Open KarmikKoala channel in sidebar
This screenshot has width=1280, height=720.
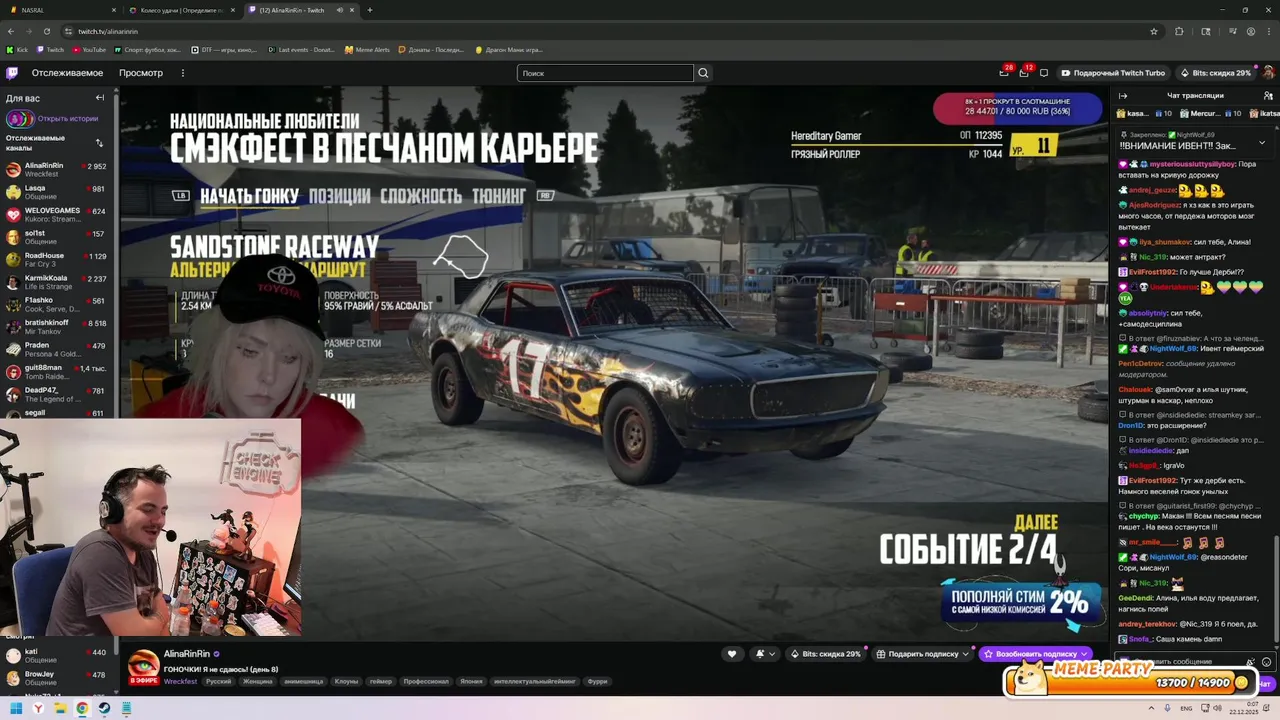[x=56, y=281]
